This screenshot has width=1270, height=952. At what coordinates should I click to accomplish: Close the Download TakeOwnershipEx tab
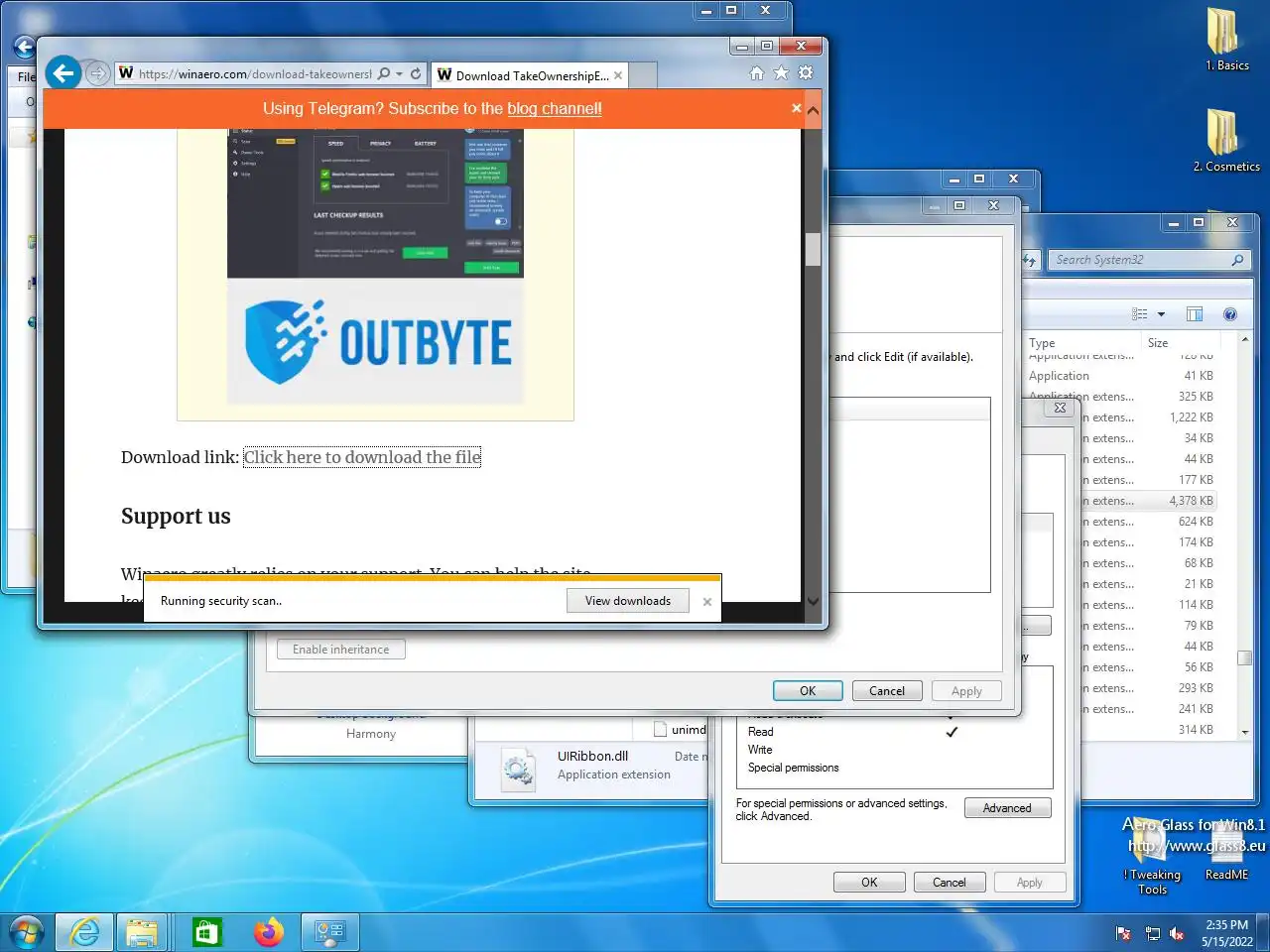(618, 75)
